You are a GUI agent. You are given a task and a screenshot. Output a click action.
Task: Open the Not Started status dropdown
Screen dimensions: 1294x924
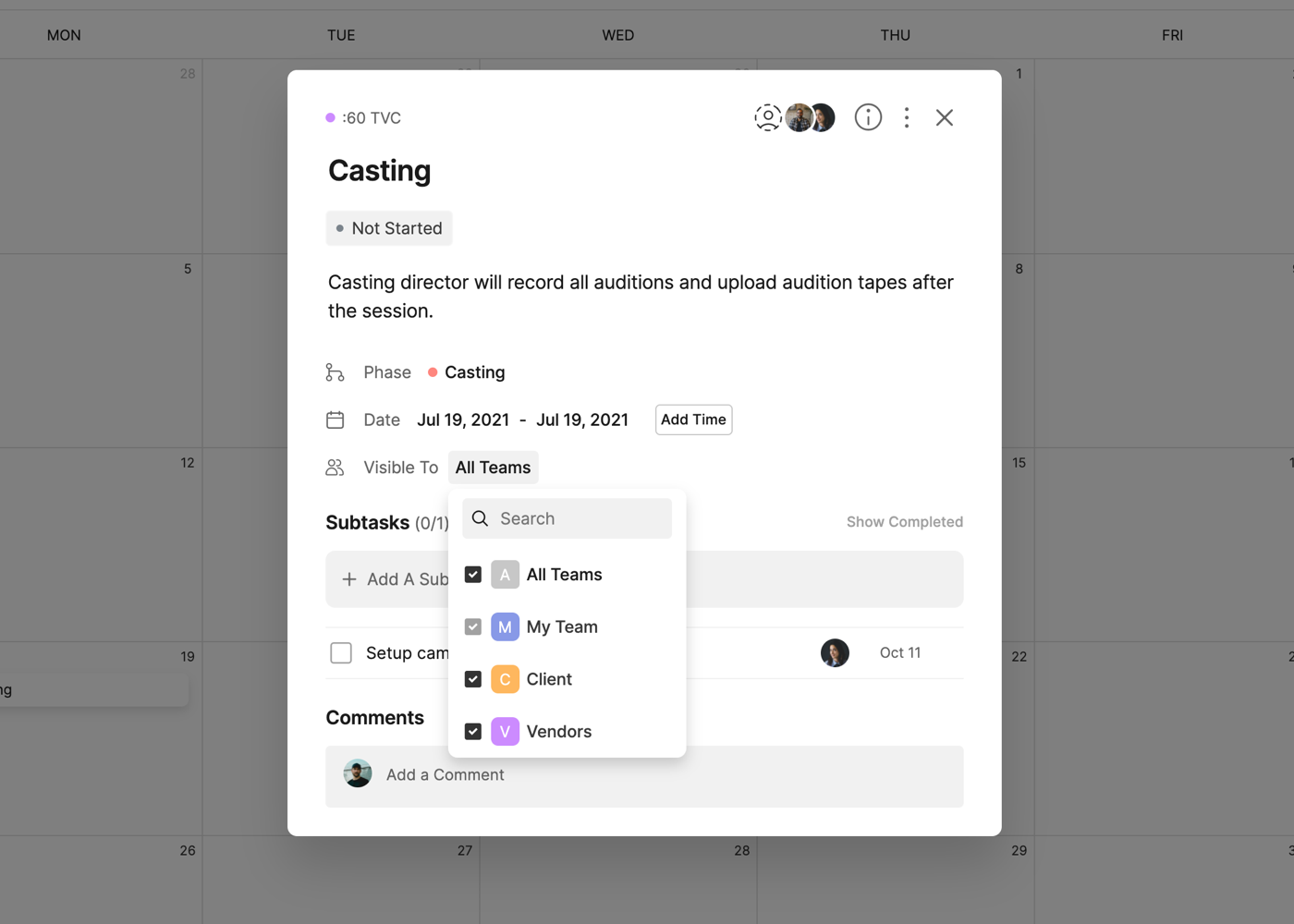tap(389, 228)
